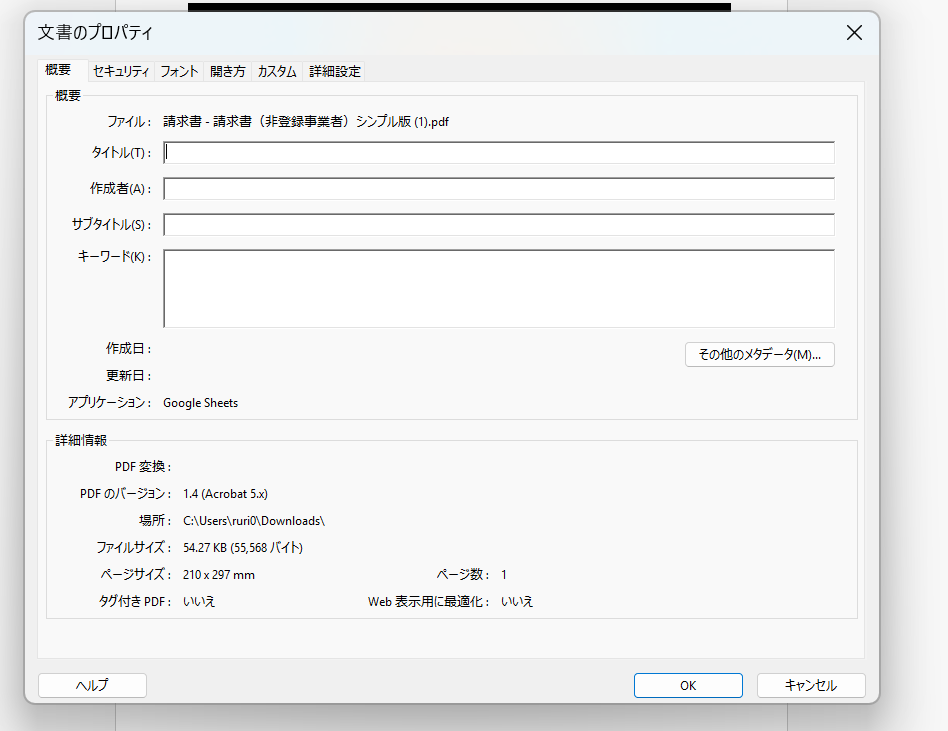Focus the タイトル(T) text field
The image size is (948, 731).
tap(498, 153)
